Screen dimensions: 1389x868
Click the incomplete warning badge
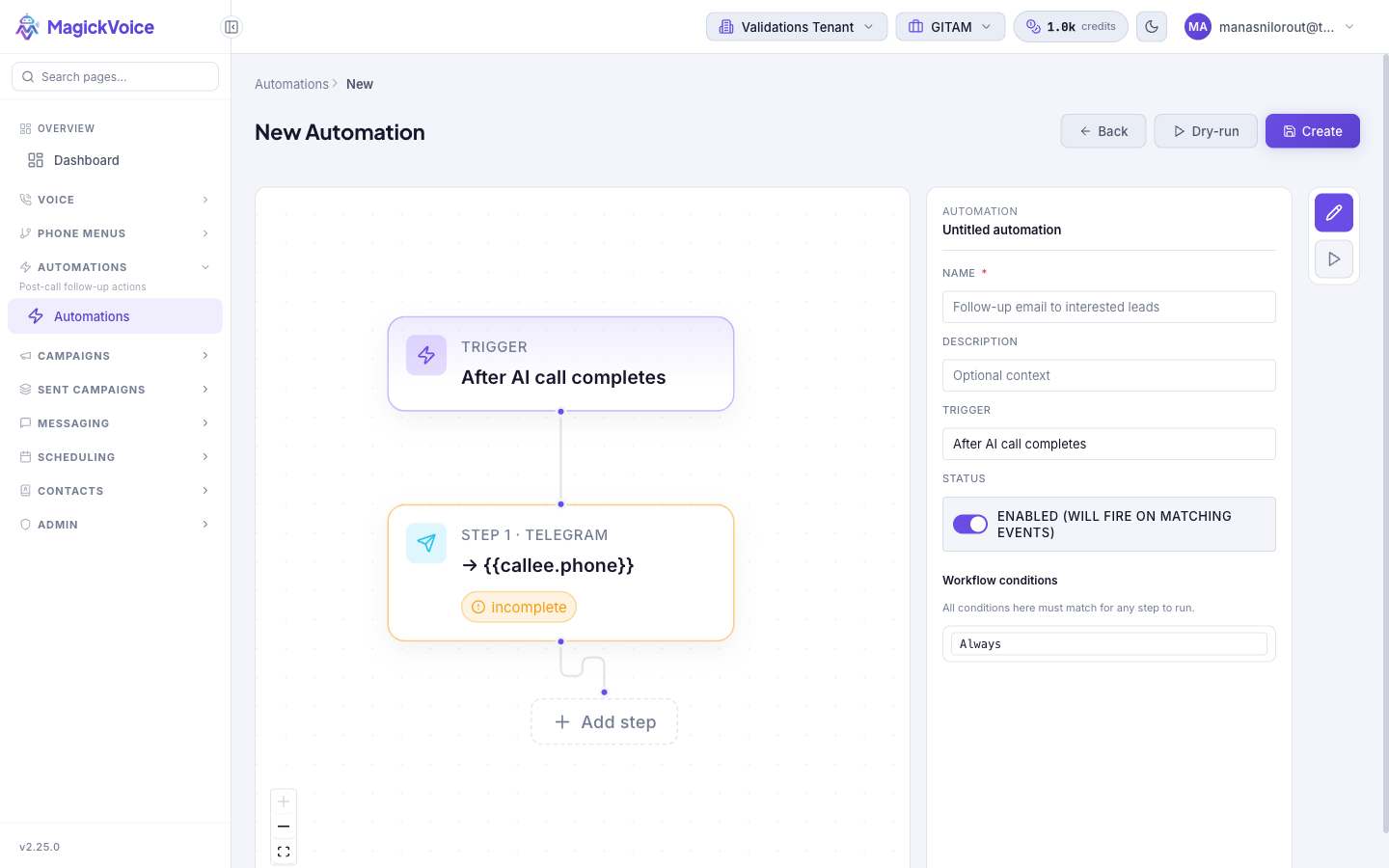[519, 608]
